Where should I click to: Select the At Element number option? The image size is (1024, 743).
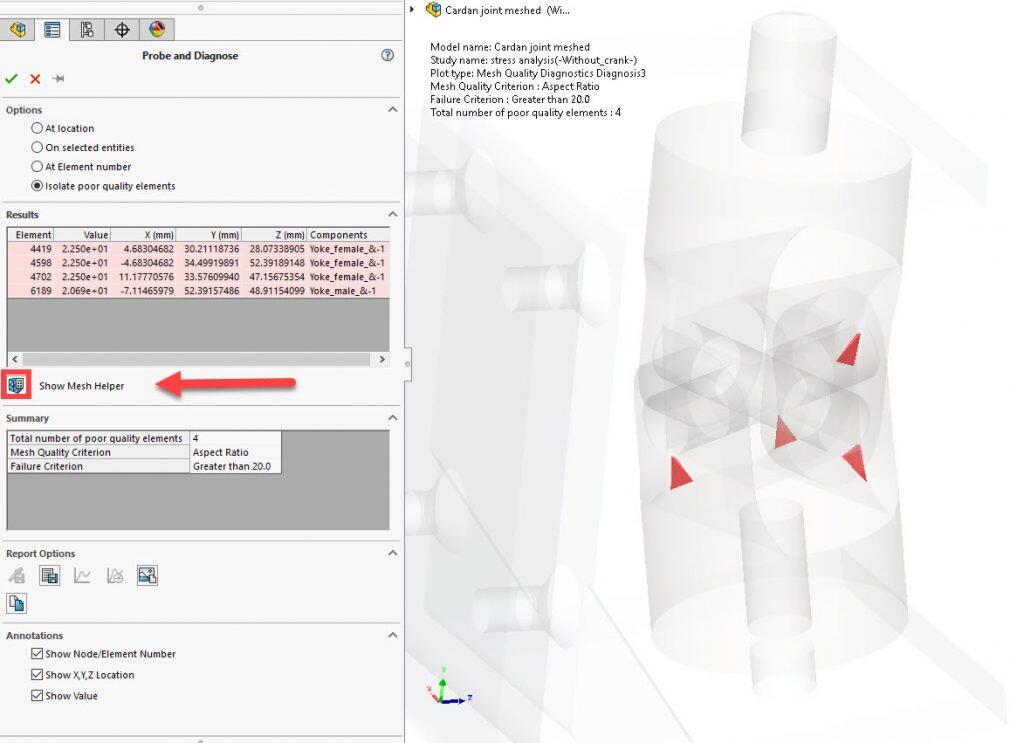38,167
